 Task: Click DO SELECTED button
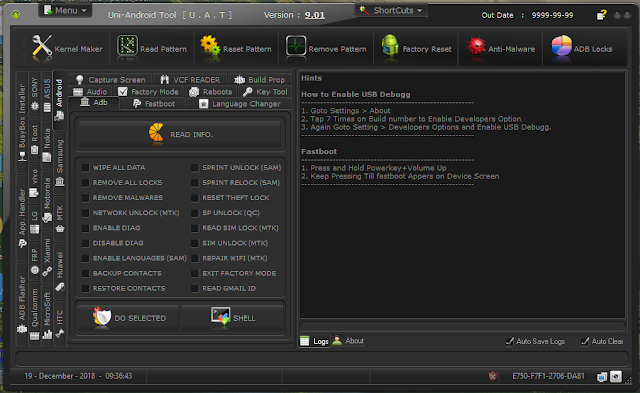pos(128,318)
